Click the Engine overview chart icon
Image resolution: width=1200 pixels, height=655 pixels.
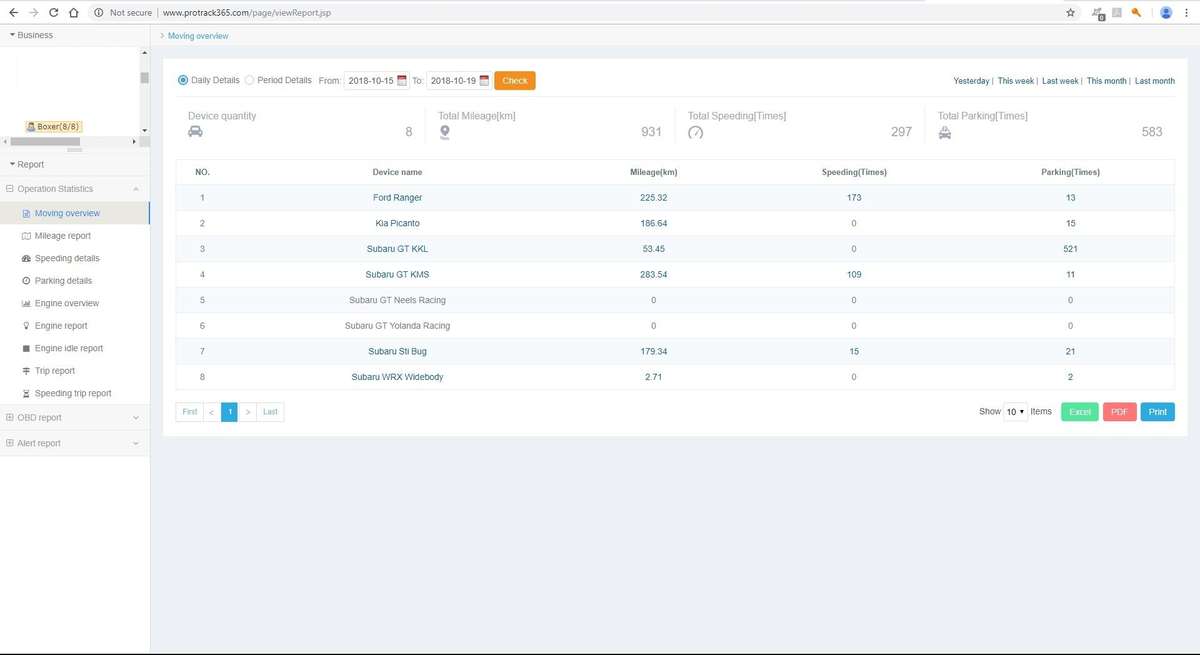[26, 304]
